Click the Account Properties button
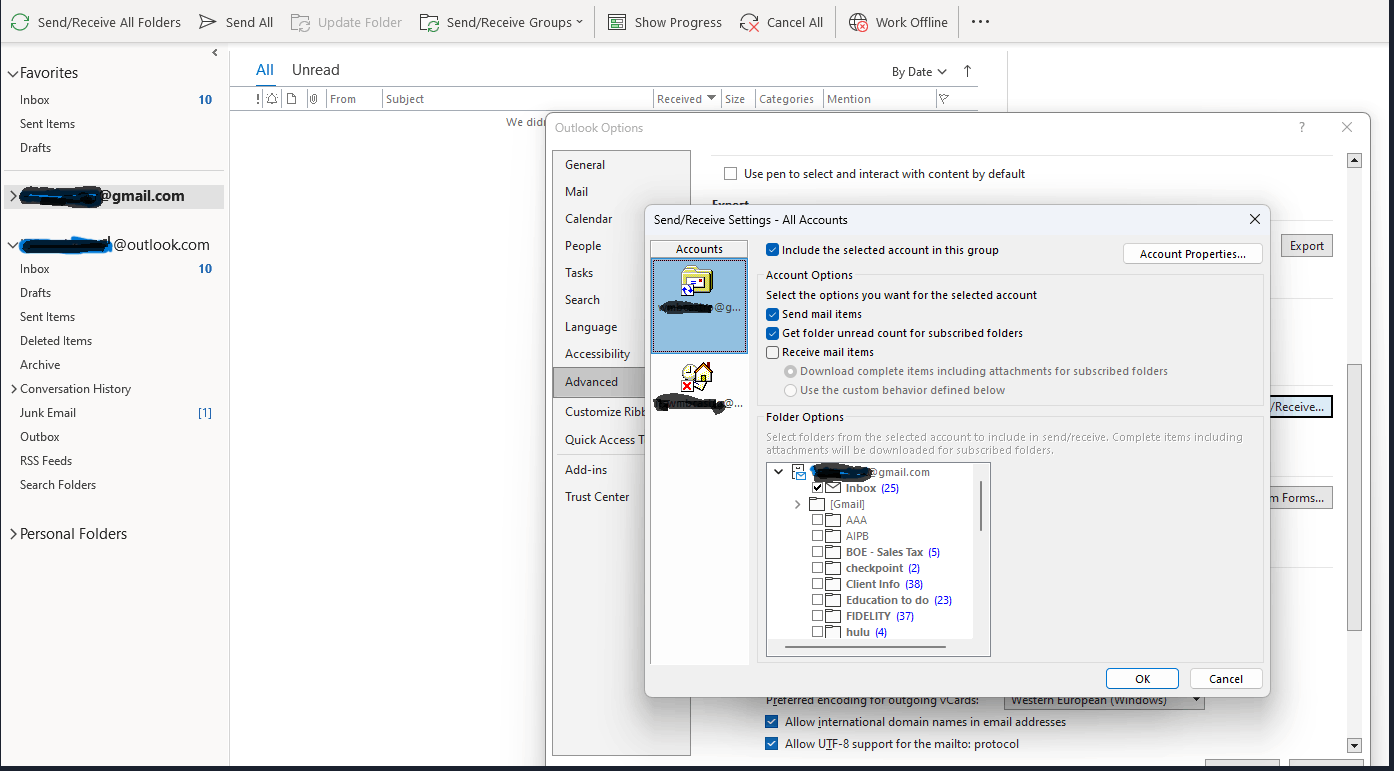The image size is (1394, 771). click(1192, 253)
